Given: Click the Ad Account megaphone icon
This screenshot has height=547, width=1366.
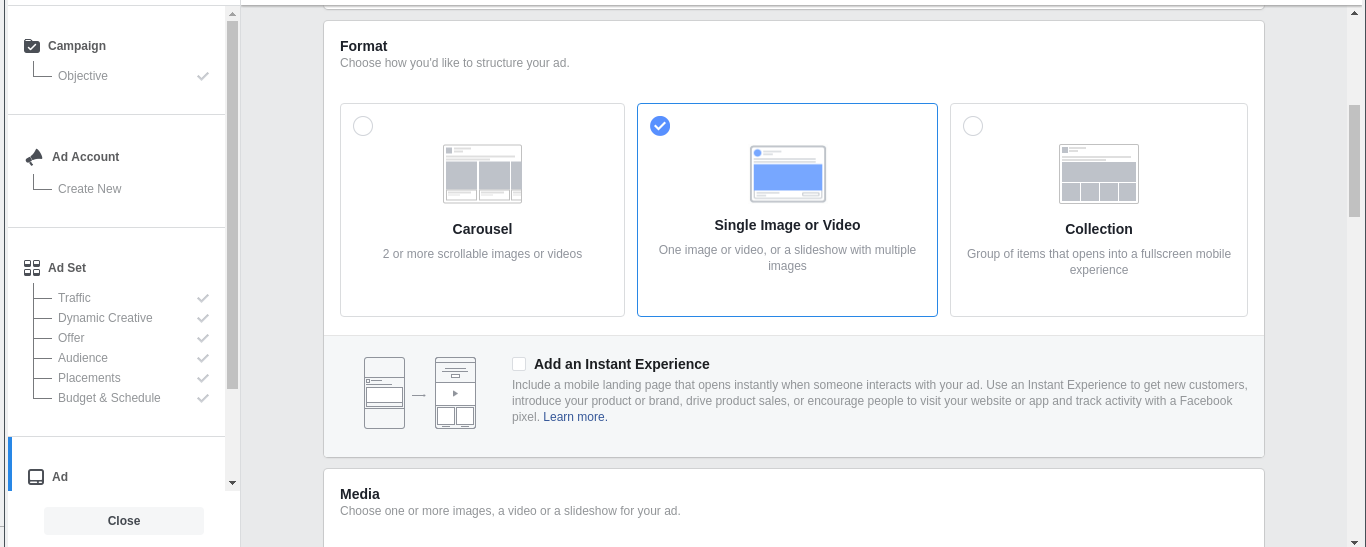Looking at the screenshot, I should (34, 157).
